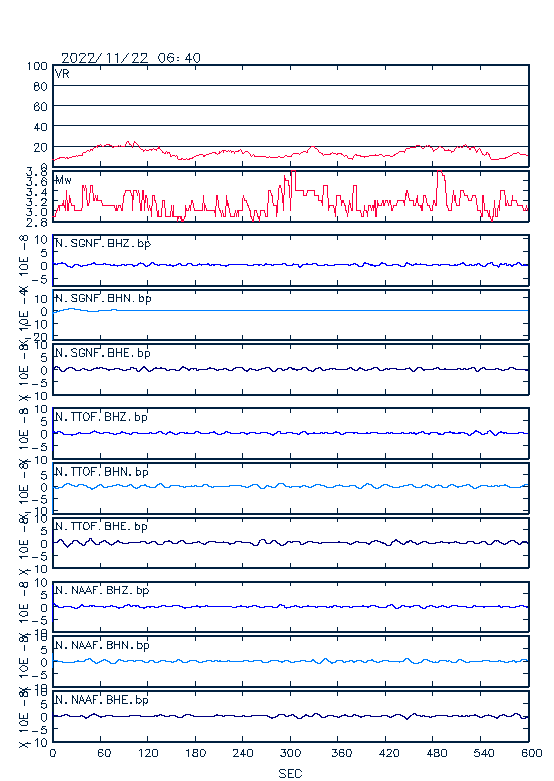
Task: Click the N.SGNF.BHN.bp trace label
Action: pyautogui.click(x=103, y=298)
